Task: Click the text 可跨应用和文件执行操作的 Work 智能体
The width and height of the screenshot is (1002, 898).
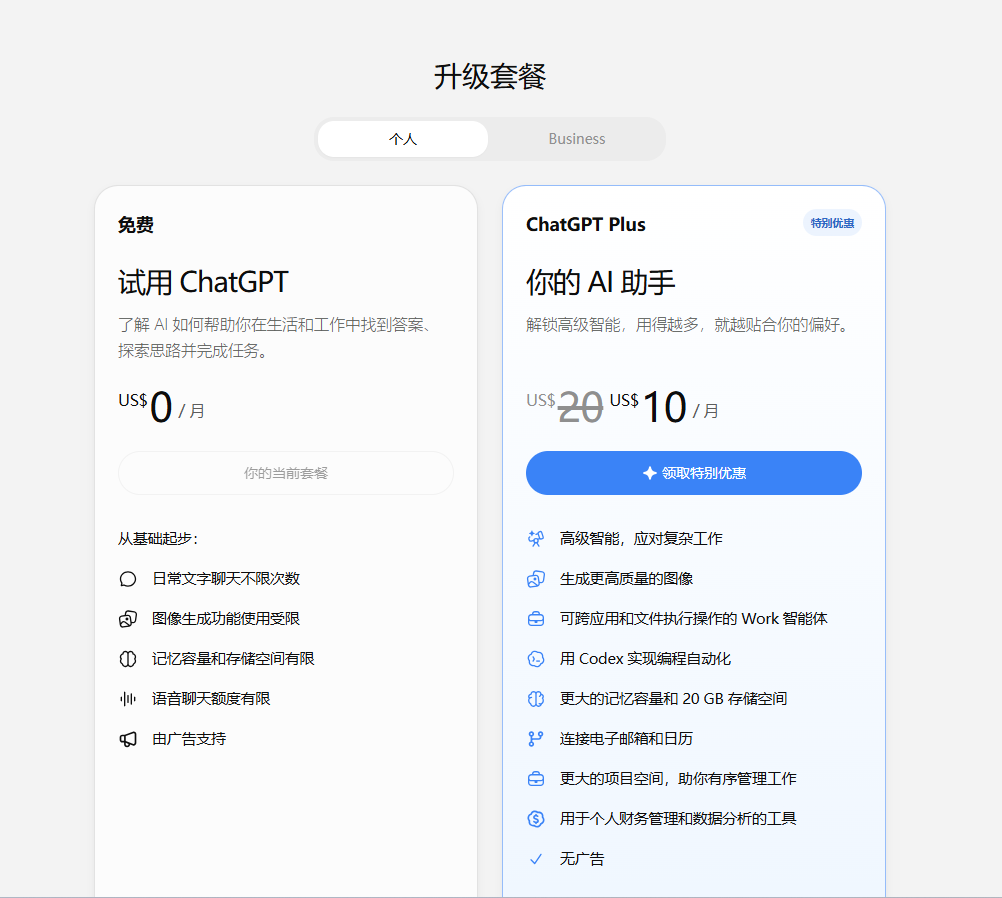Action: (693, 619)
